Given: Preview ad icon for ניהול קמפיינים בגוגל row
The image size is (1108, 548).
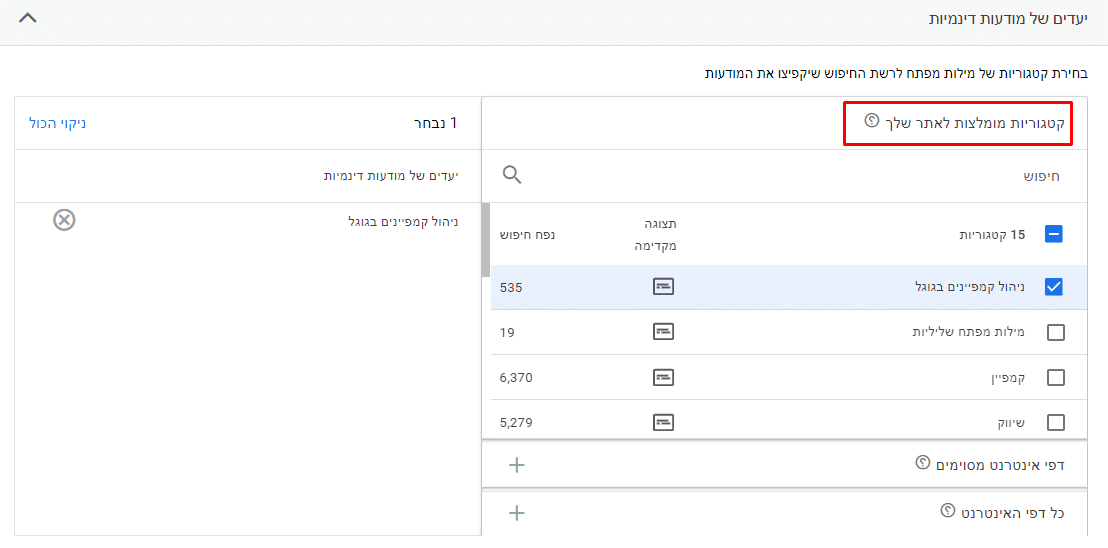Looking at the screenshot, I should coord(663,286).
